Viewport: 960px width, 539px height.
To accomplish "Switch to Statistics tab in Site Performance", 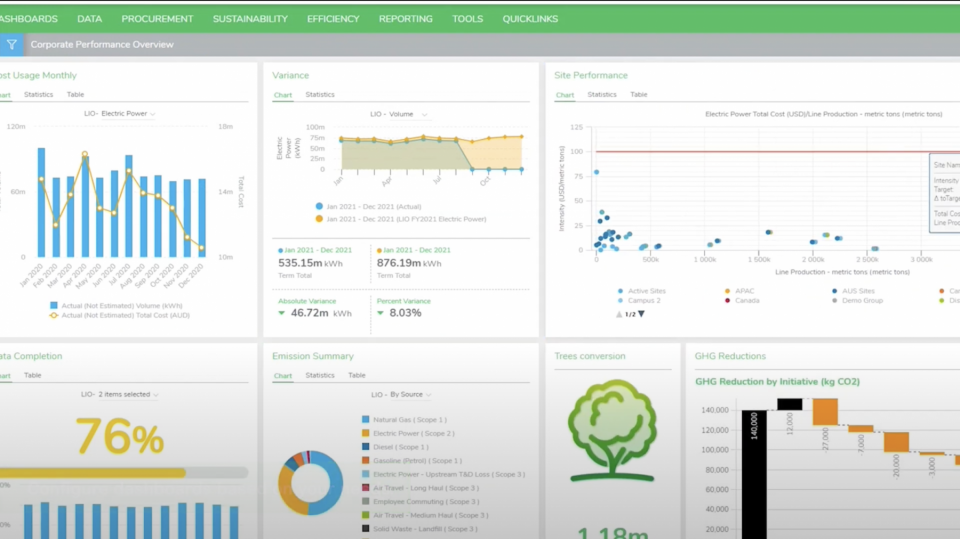I will click(x=601, y=95).
